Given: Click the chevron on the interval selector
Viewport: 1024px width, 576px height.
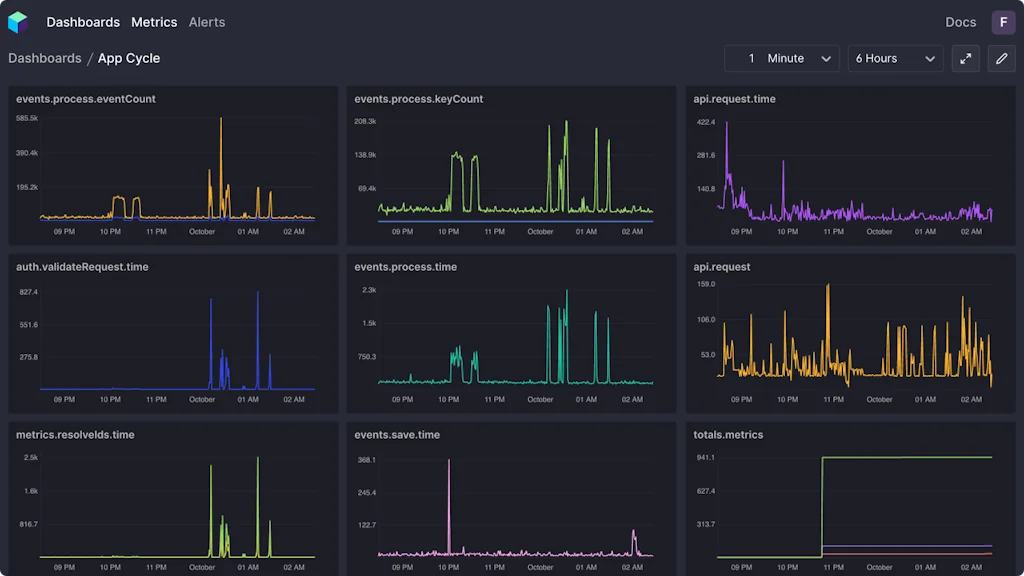Looking at the screenshot, I should tap(827, 58).
